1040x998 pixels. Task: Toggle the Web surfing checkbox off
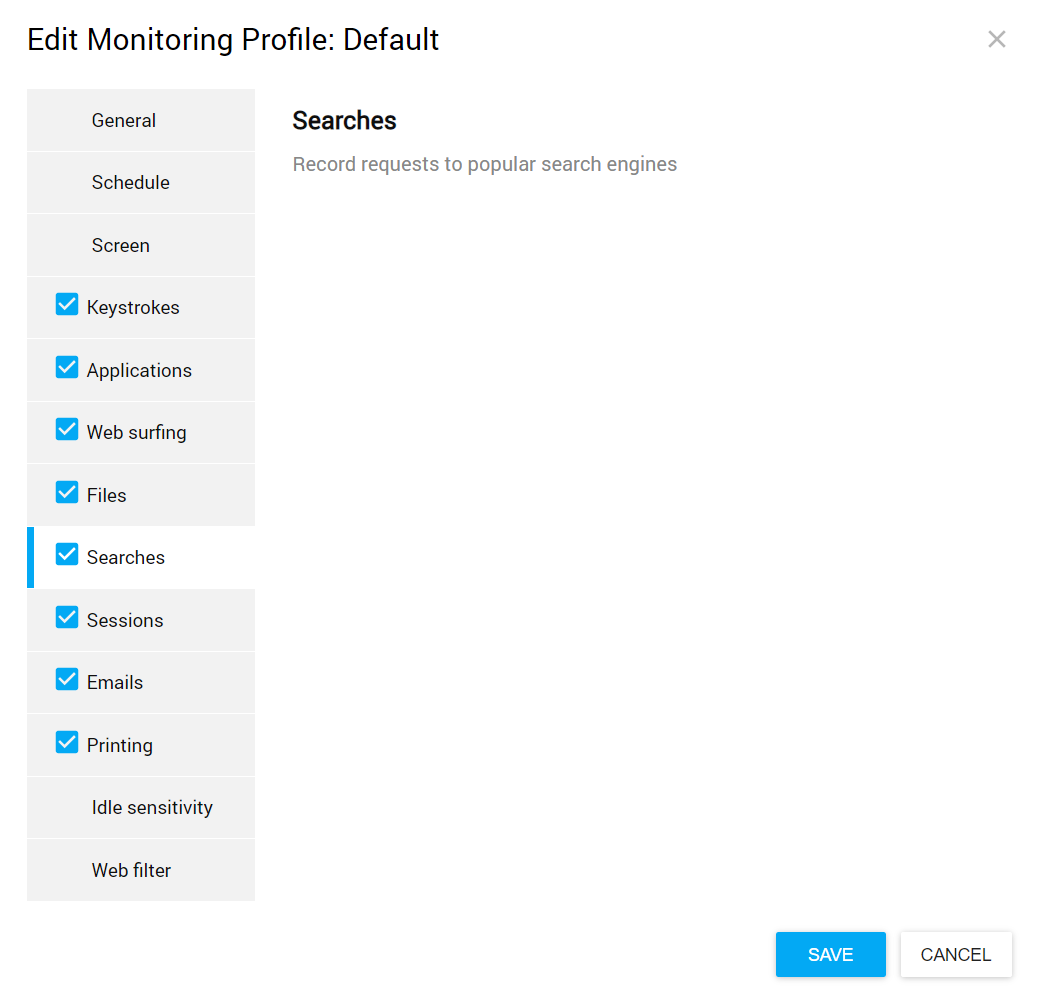67,430
